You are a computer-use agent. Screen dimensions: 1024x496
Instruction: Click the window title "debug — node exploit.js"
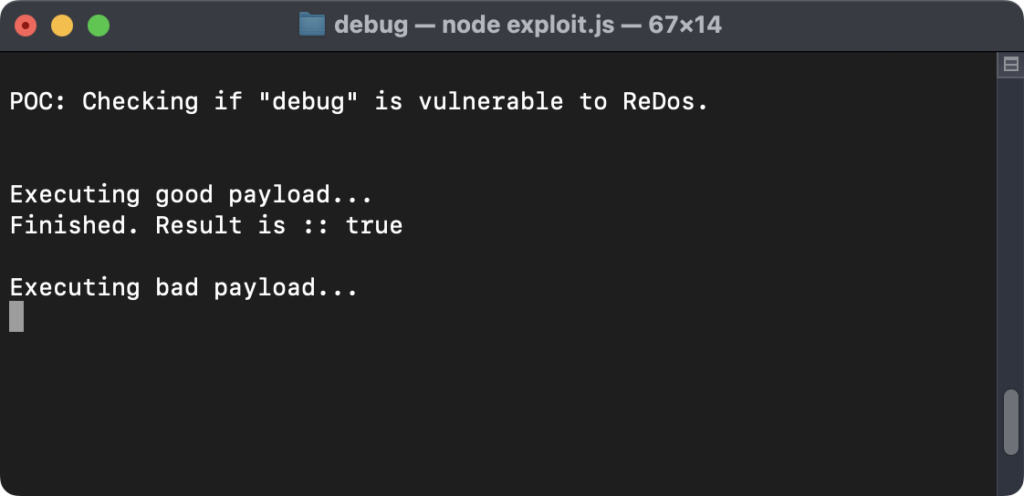474,25
